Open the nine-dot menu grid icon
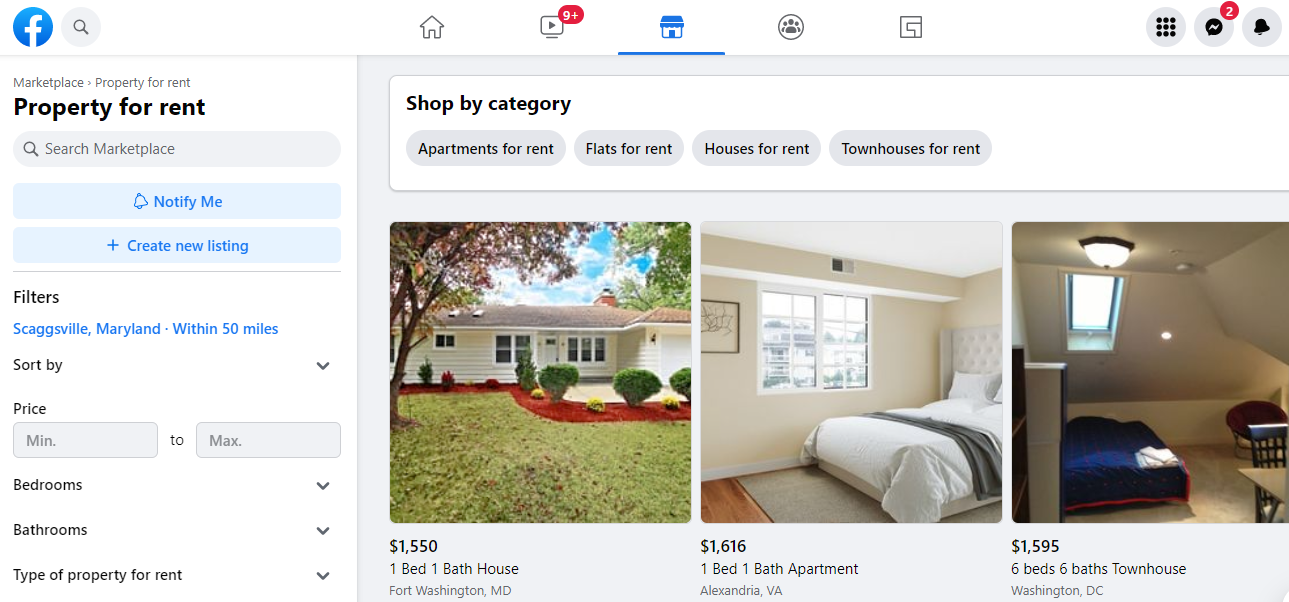1289x602 pixels. click(x=1165, y=27)
